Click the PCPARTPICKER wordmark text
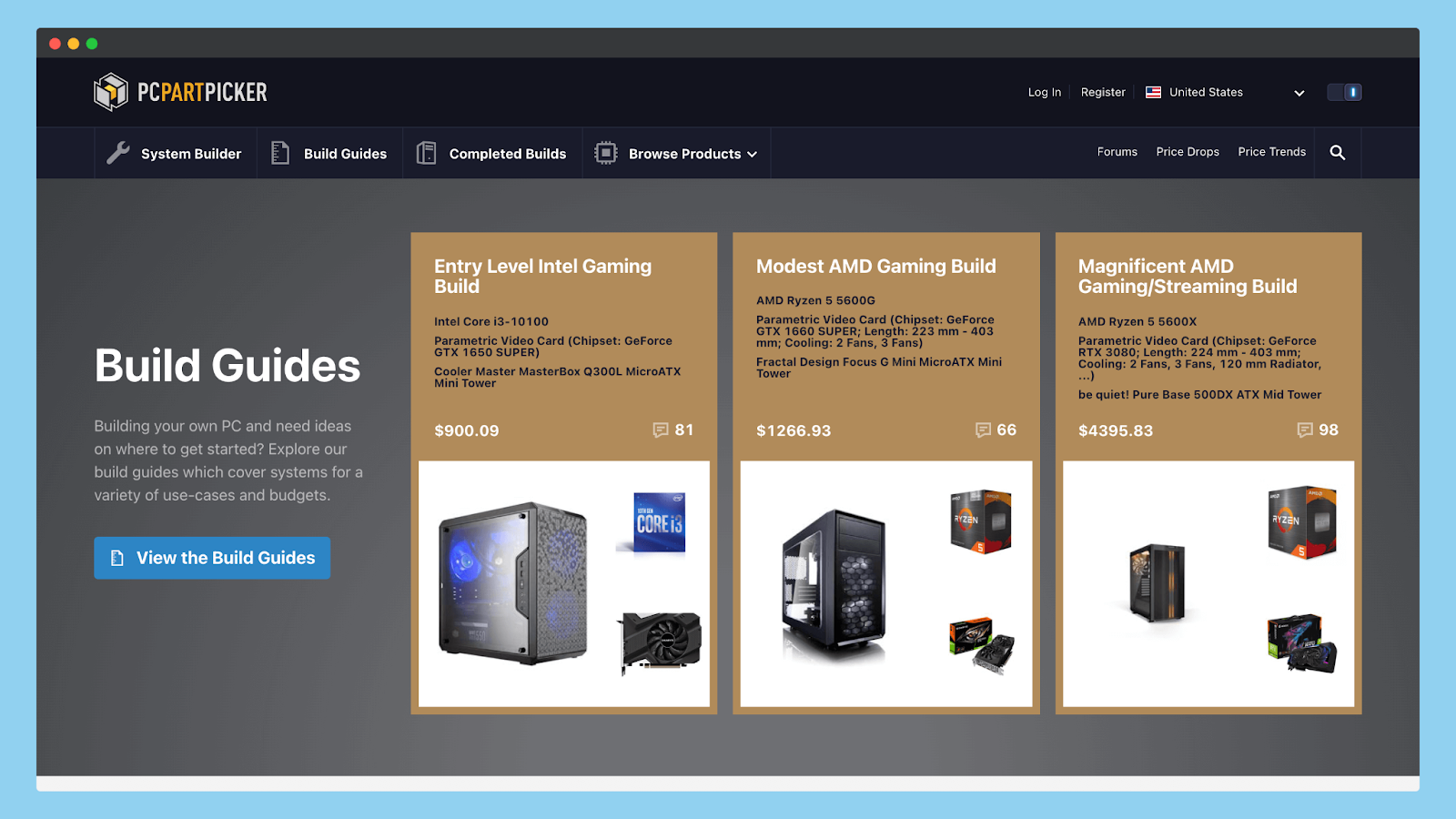Image resolution: width=1456 pixels, height=819 pixels. 202,92
